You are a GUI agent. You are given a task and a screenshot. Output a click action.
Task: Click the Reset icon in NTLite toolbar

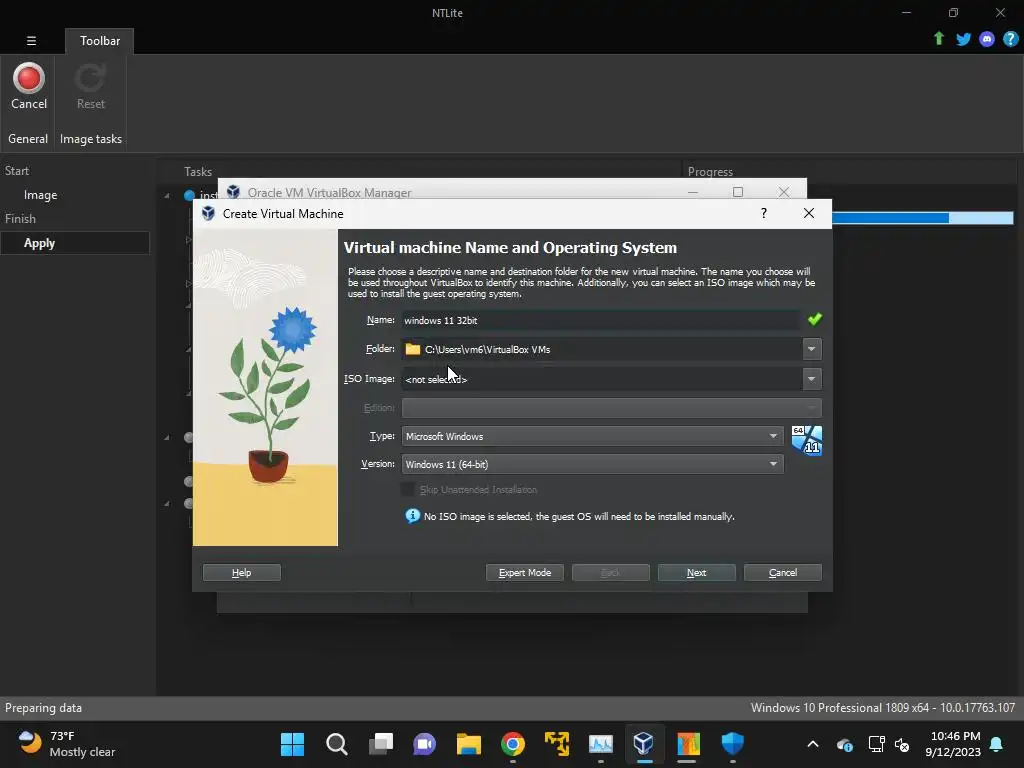coord(90,86)
